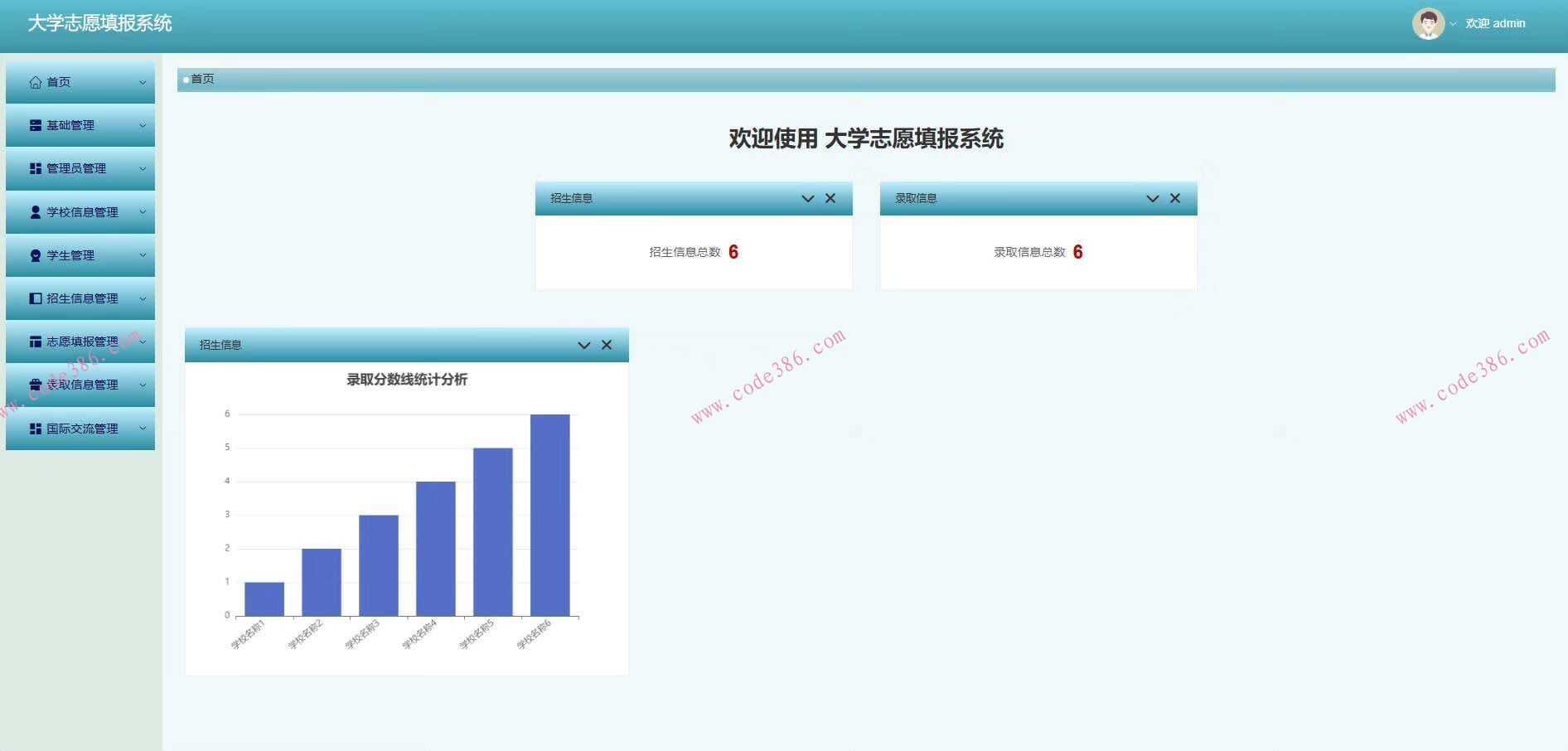Go to 招生信息管理 in sidebar
This screenshot has width=1568, height=751.
80,298
